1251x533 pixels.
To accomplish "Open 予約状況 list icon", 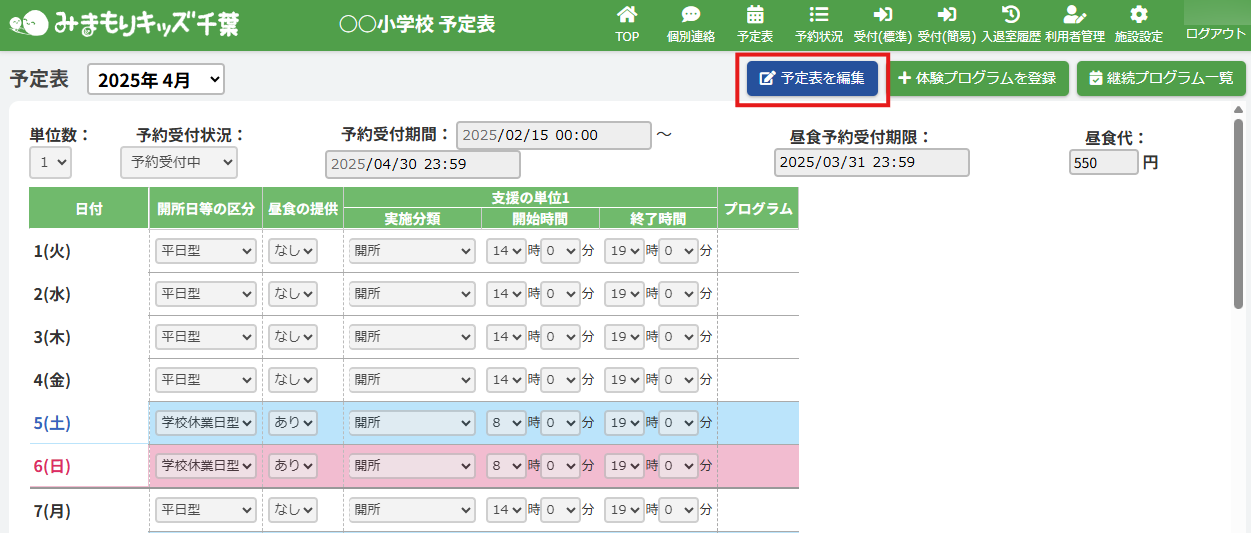I will (x=818, y=15).
